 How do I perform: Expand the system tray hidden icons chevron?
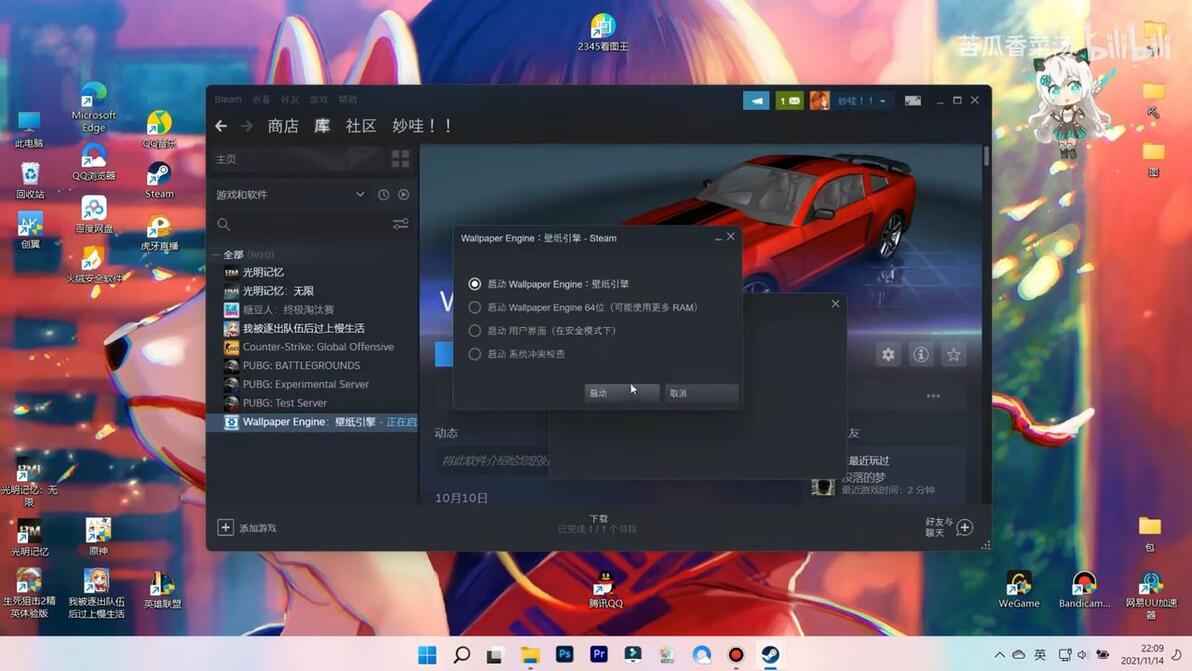999,654
